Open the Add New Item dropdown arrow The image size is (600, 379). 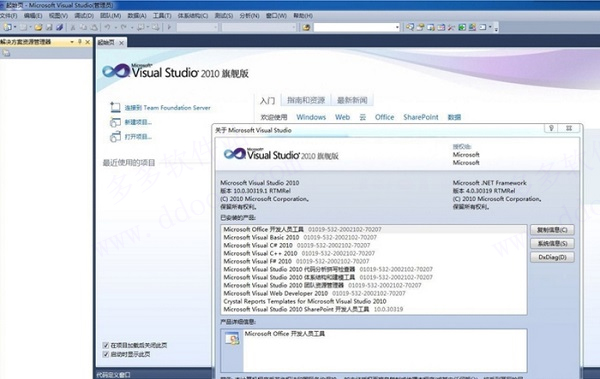coord(30,27)
